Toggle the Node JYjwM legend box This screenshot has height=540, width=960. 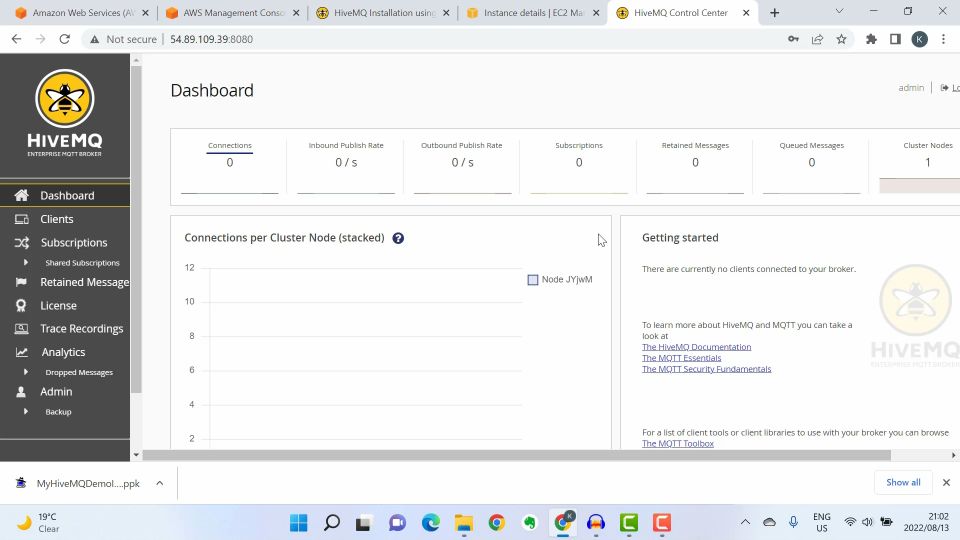pyautogui.click(x=533, y=280)
